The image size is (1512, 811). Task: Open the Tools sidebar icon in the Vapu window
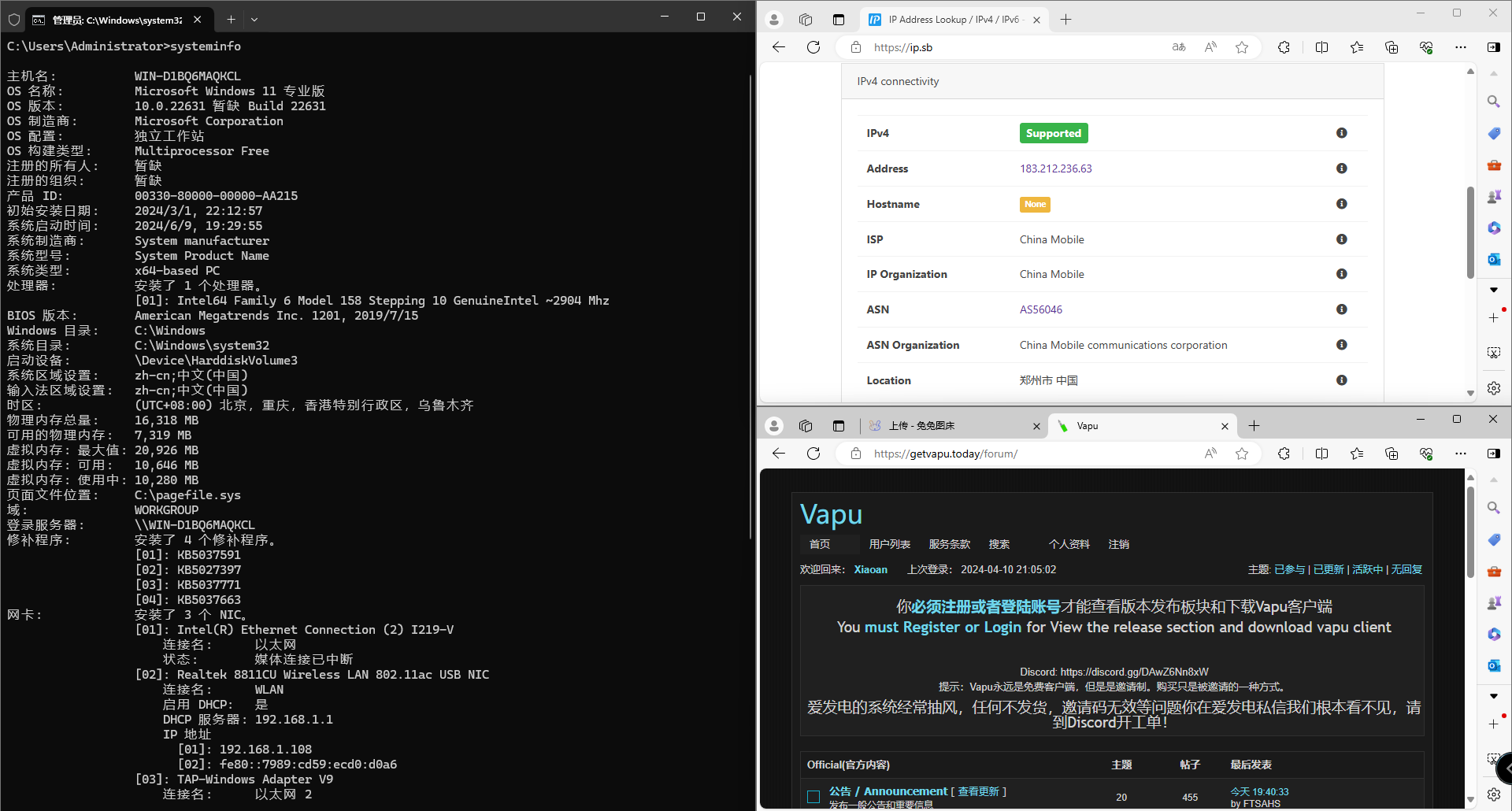1494,571
